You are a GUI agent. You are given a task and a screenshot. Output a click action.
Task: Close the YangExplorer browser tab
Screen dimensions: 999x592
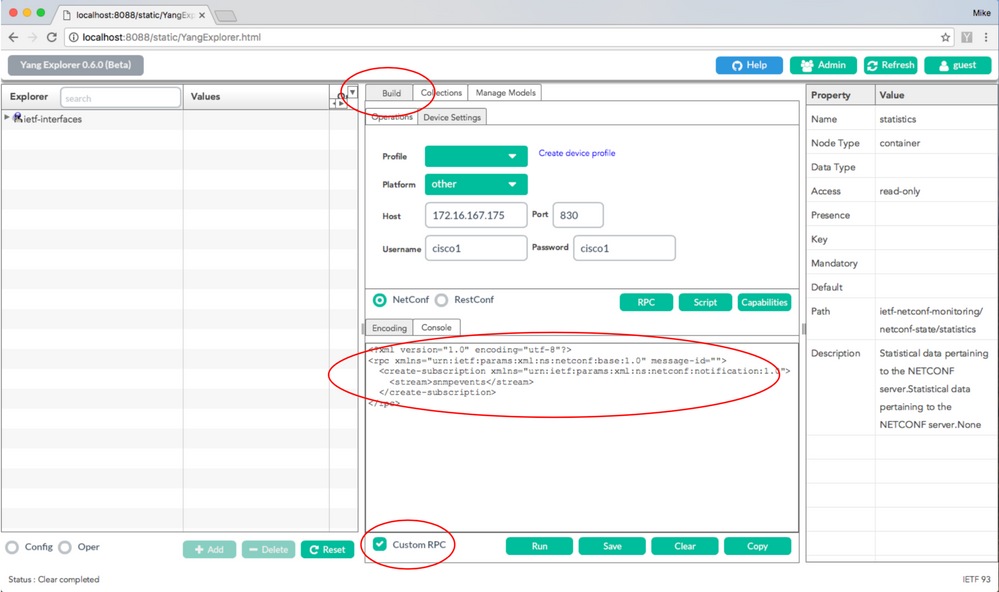pyautogui.click(x=202, y=15)
